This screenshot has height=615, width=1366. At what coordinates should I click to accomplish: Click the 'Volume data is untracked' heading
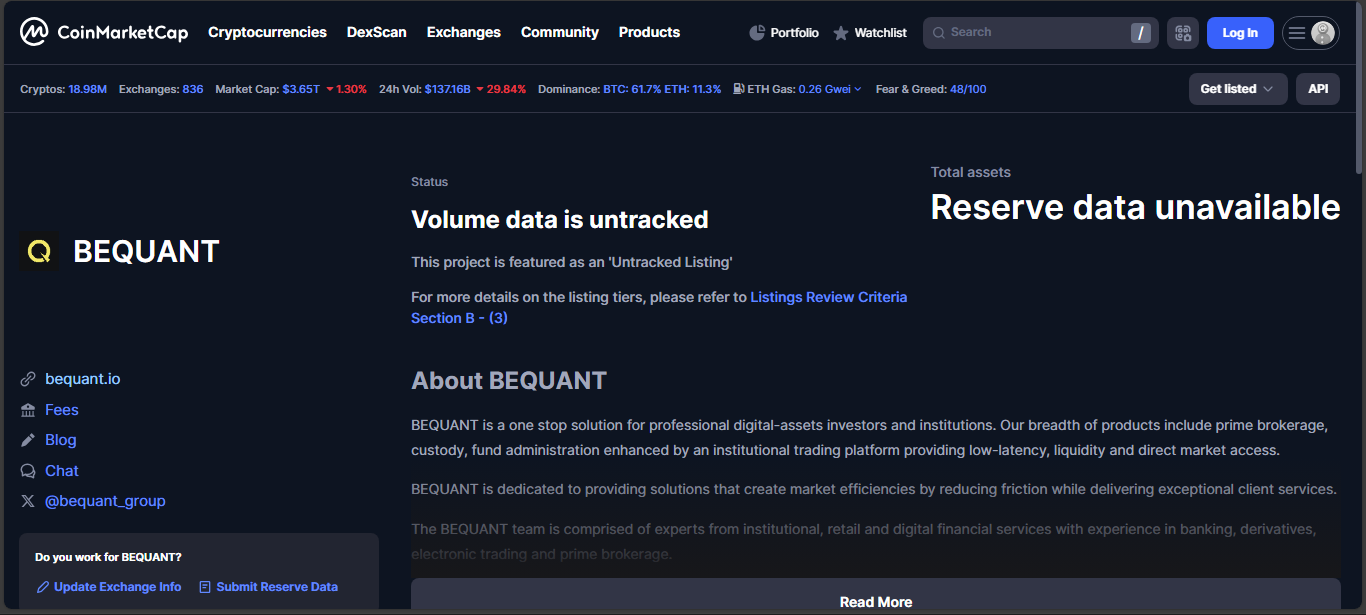(x=560, y=220)
